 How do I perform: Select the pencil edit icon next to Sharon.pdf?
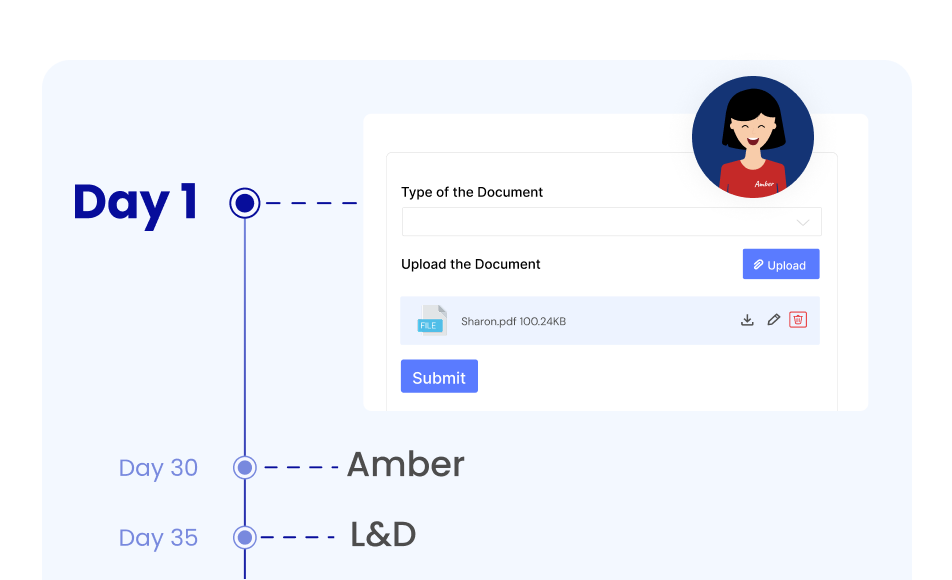(773, 319)
